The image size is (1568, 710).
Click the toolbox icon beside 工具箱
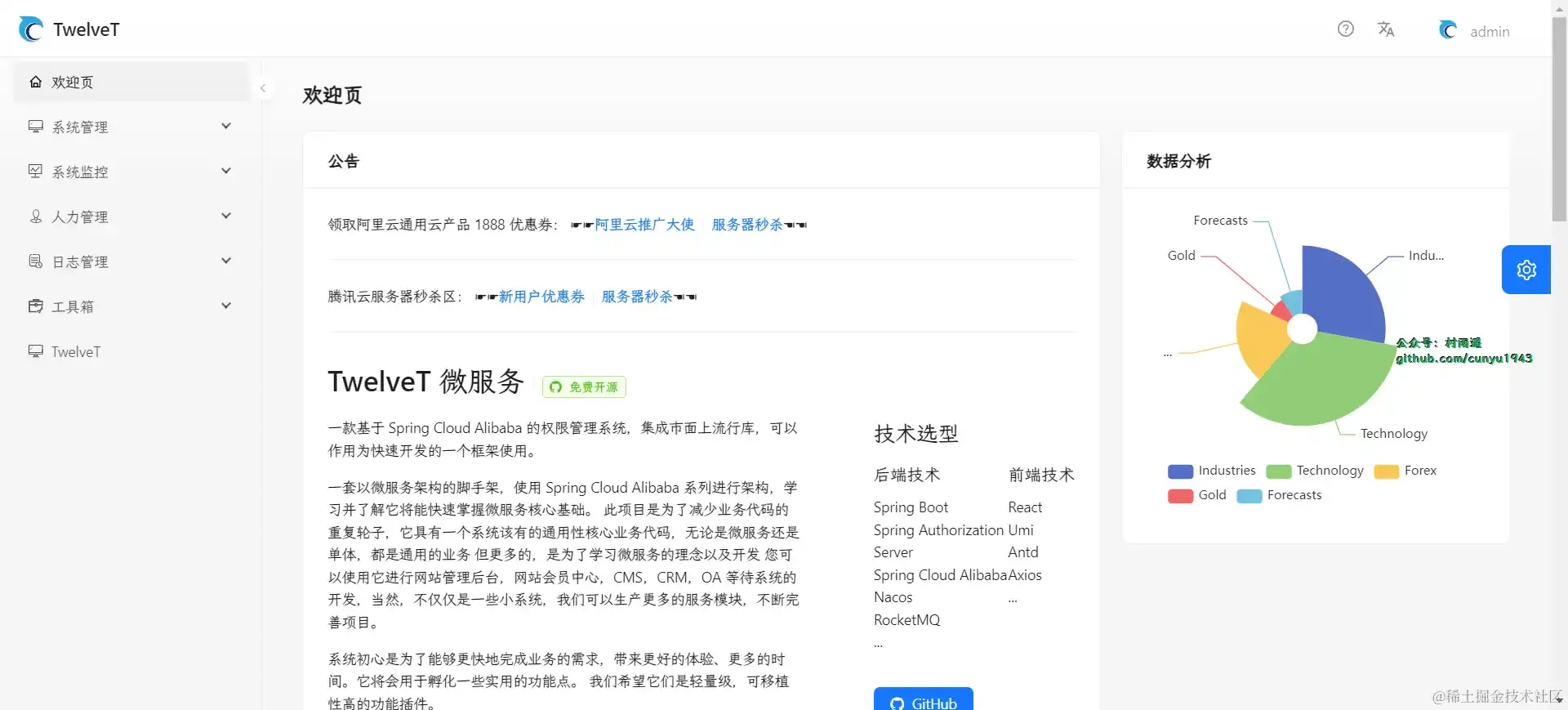click(36, 306)
